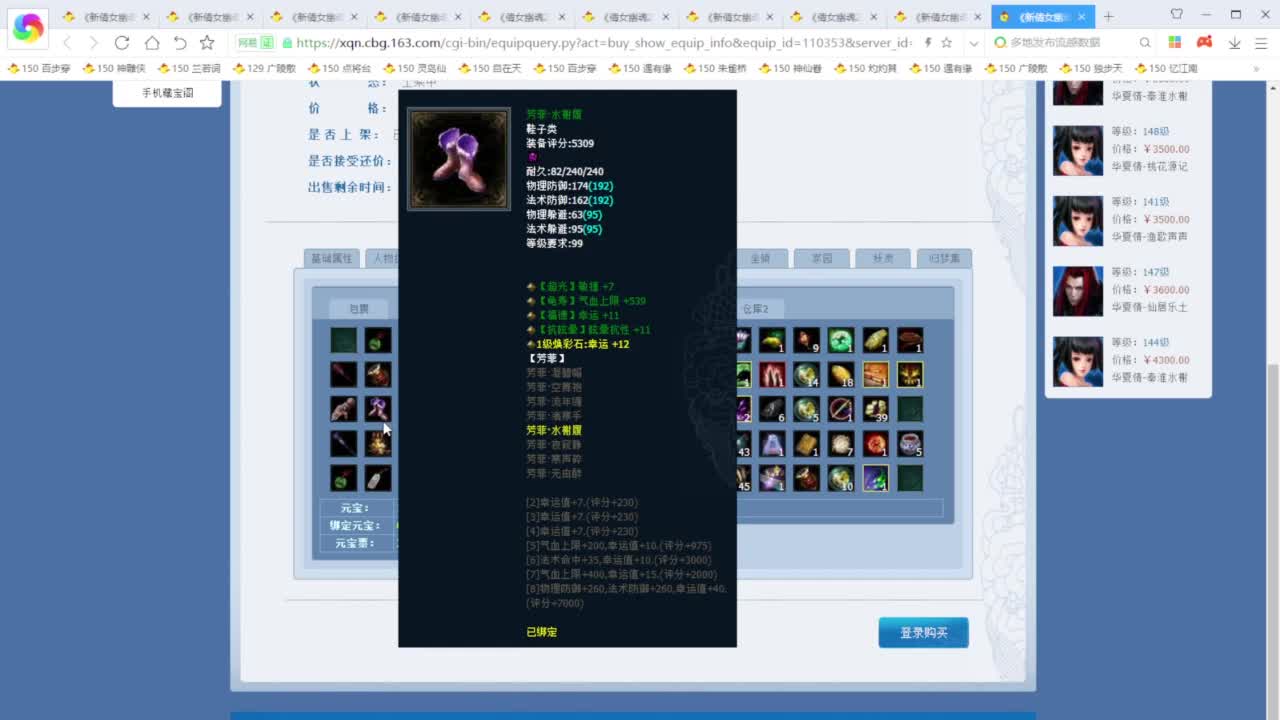Select the red prohibition-circle warehouse item
Screen dimensions: 1280x720
[x=841, y=408]
